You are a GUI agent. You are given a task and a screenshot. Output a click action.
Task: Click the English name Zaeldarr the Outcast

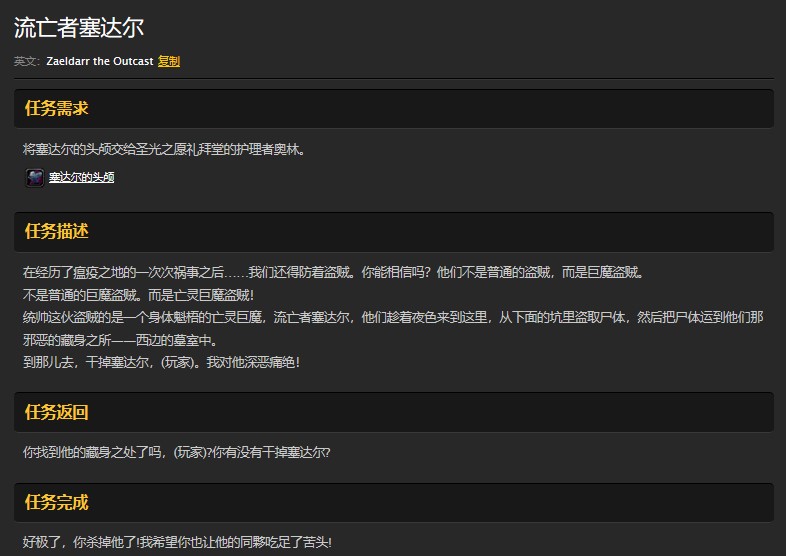(x=100, y=61)
